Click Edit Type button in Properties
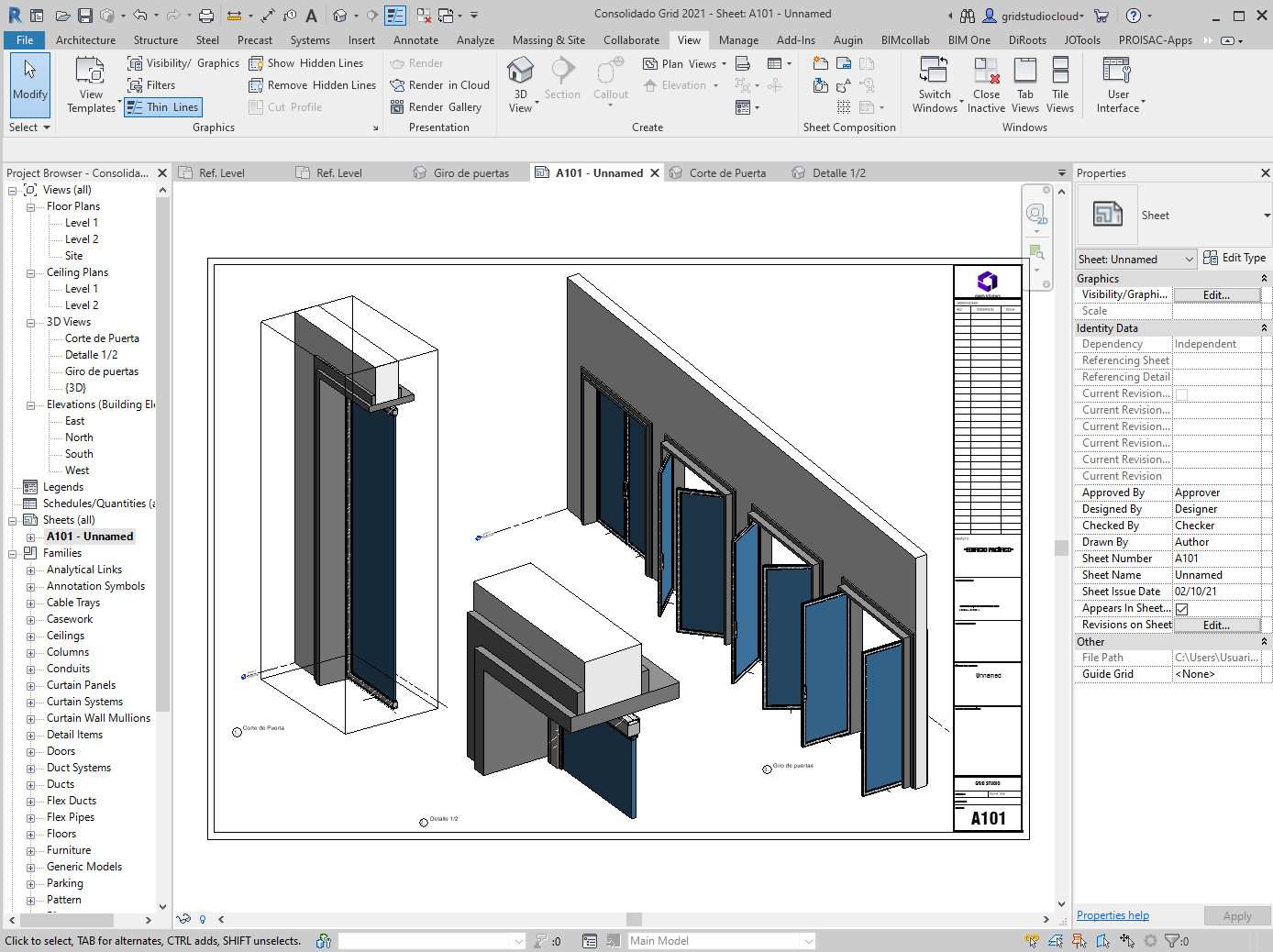 coord(1234,259)
